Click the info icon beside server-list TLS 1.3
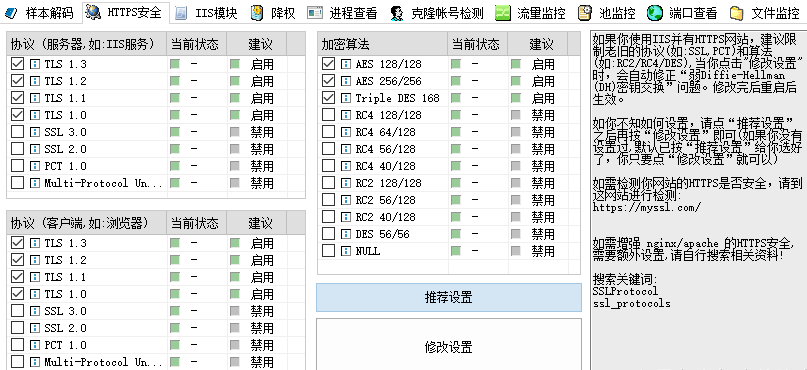 (34, 64)
